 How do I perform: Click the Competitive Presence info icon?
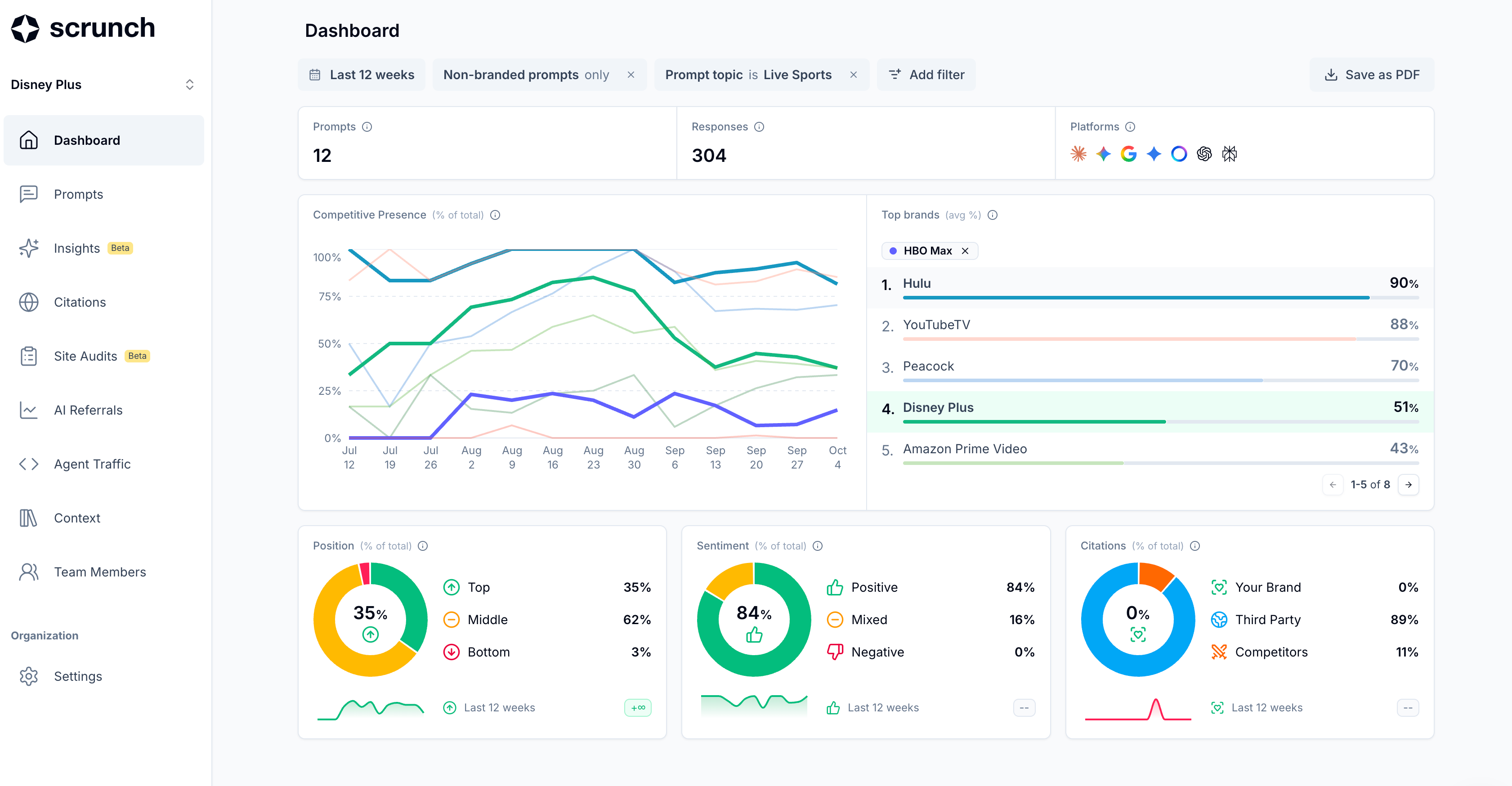click(495, 215)
